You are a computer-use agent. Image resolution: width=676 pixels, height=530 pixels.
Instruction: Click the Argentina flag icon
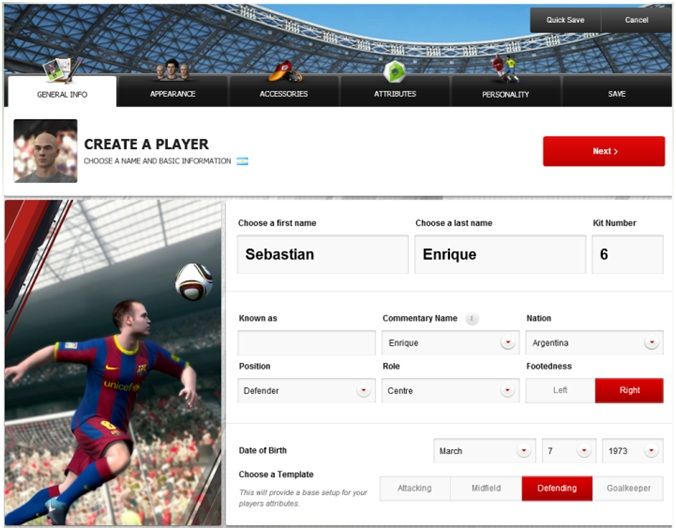point(242,161)
